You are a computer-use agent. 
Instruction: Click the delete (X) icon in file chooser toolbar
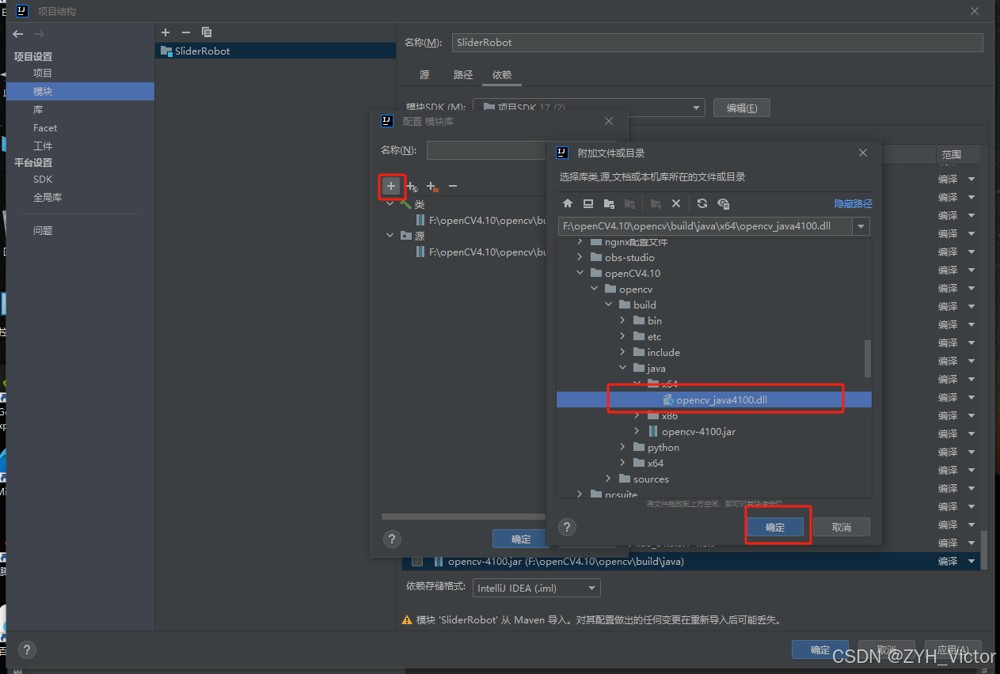click(676, 203)
